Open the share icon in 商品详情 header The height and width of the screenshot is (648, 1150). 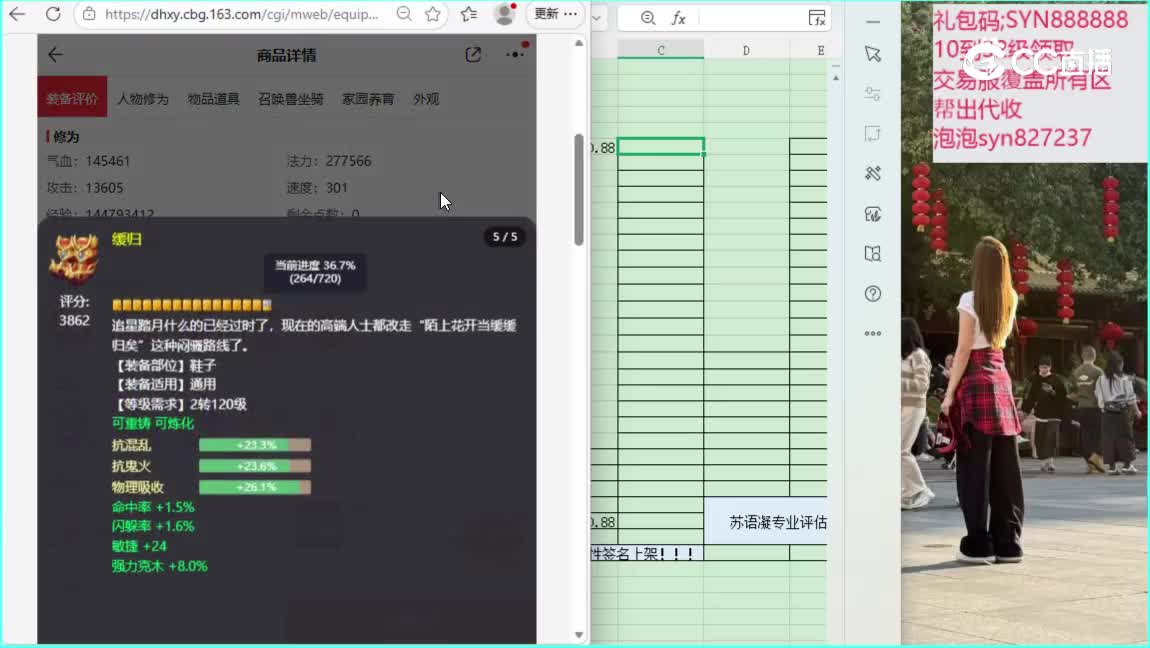pos(473,54)
